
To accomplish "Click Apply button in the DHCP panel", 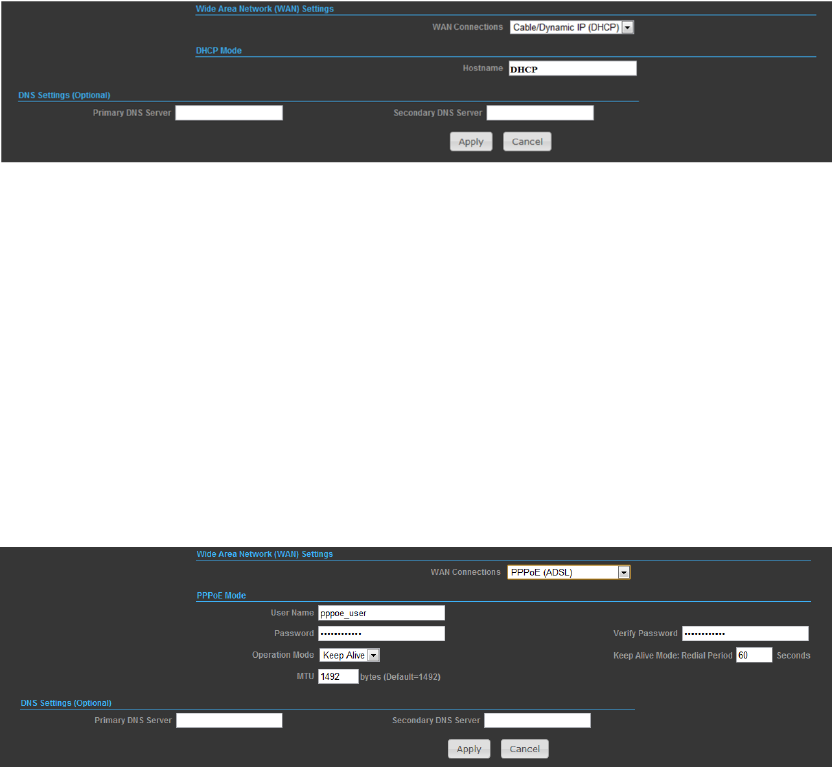I will point(471,142).
